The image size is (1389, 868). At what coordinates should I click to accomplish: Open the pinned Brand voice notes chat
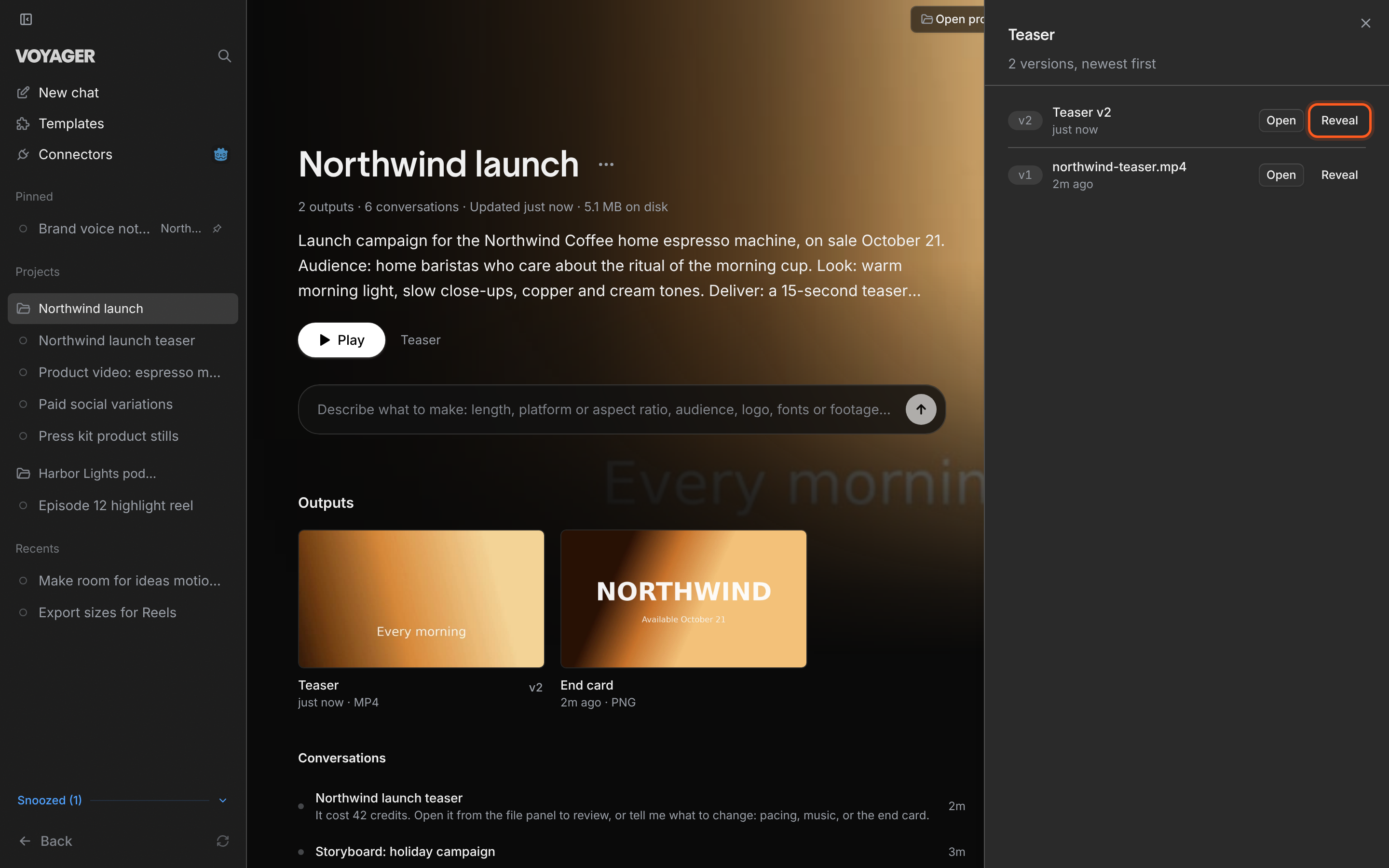click(123, 229)
